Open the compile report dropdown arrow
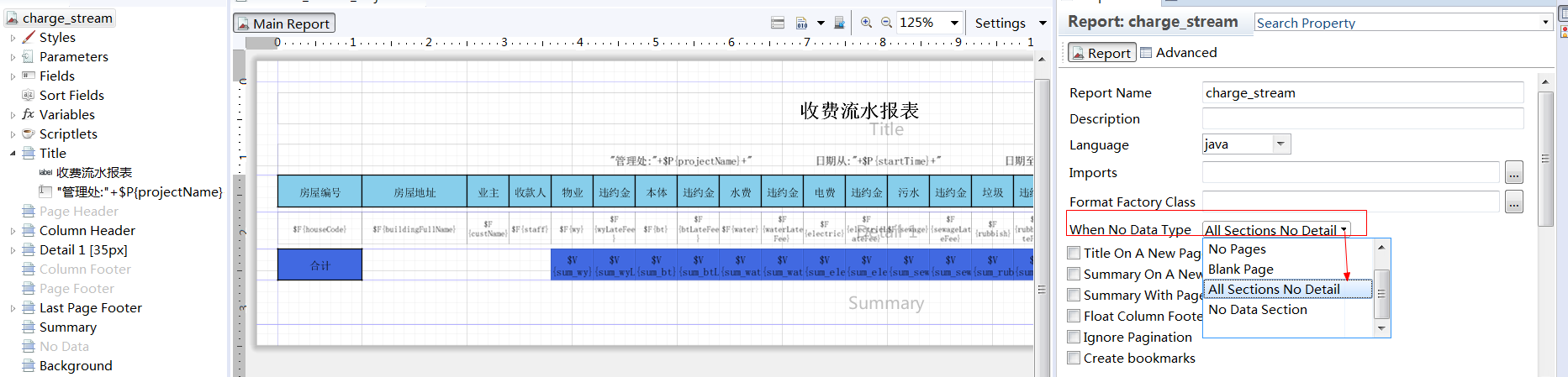 [x=821, y=23]
